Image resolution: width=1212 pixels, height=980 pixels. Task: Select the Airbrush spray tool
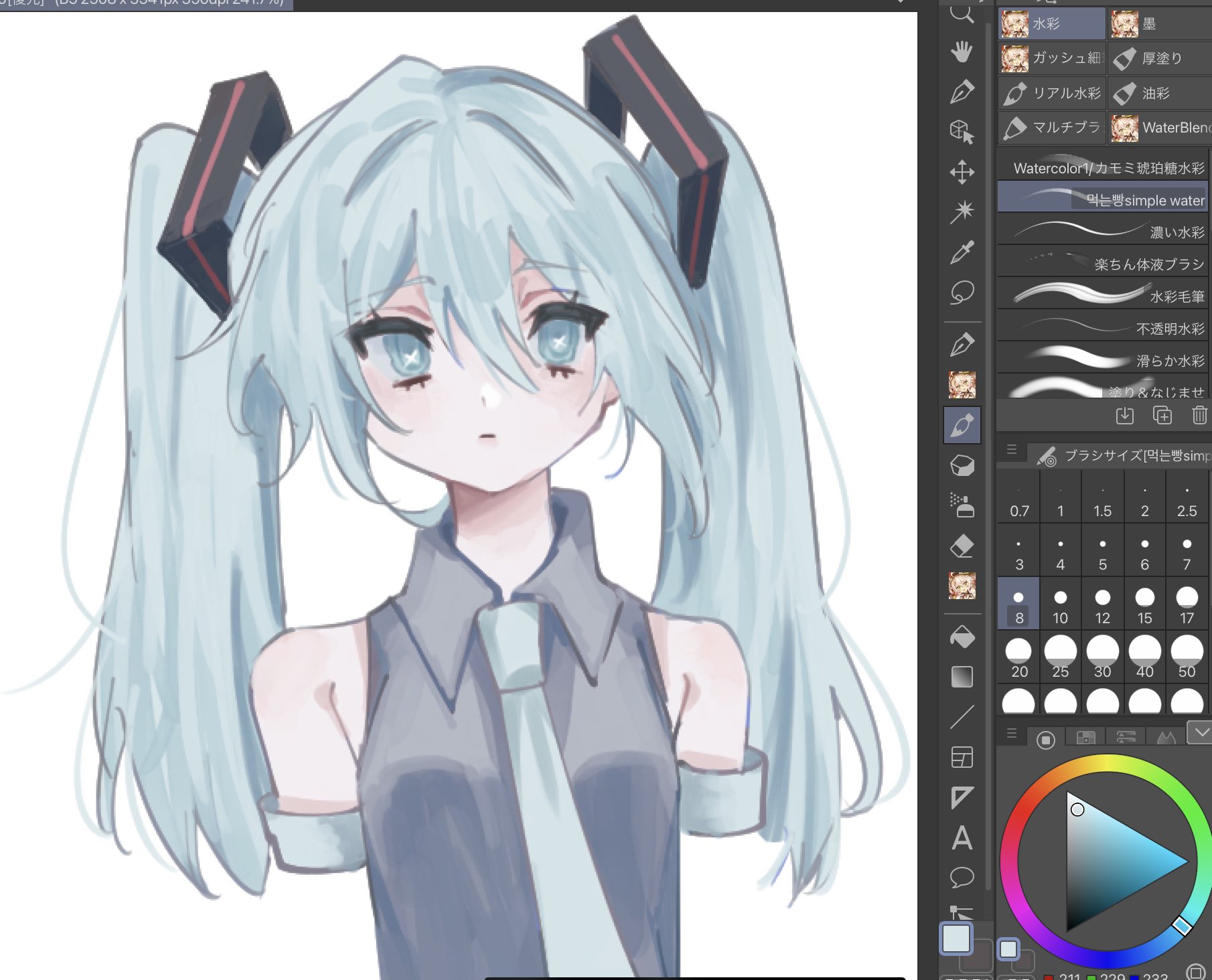(x=962, y=505)
